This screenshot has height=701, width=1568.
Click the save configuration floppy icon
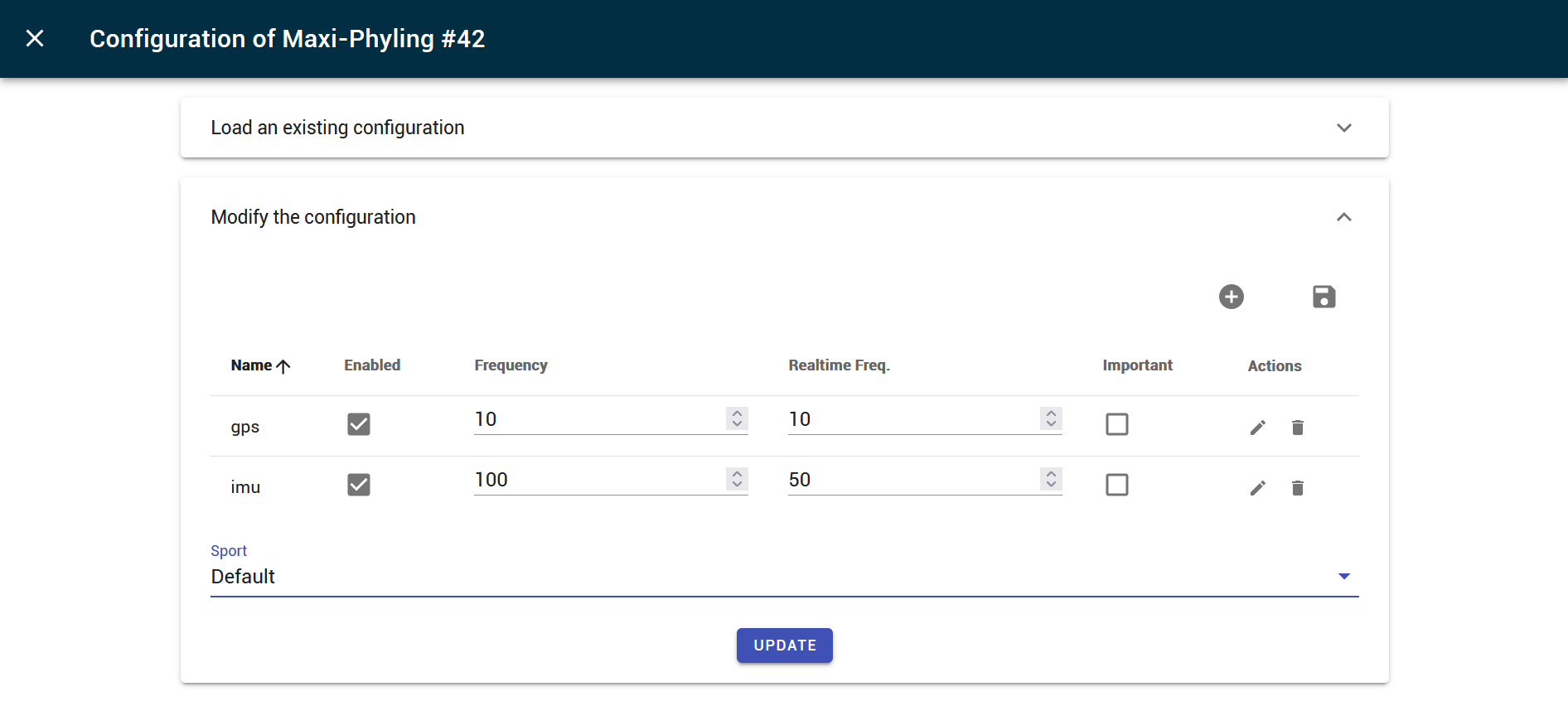[x=1324, y=297]
